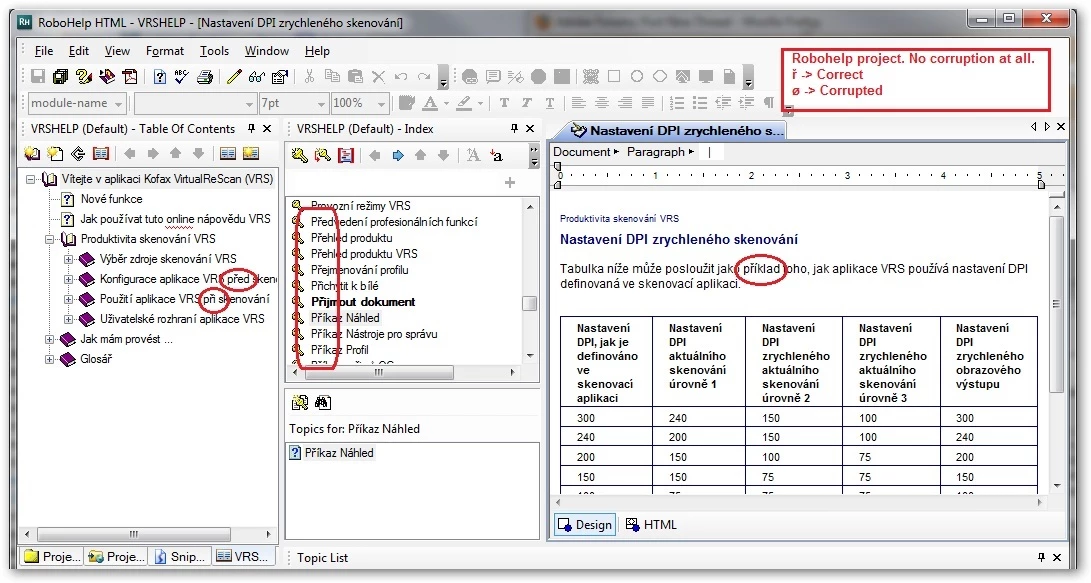Select Příkaz Náhled in Topics for list
Viewport: 1091px width, 583px height.
(x=339, y=453)
